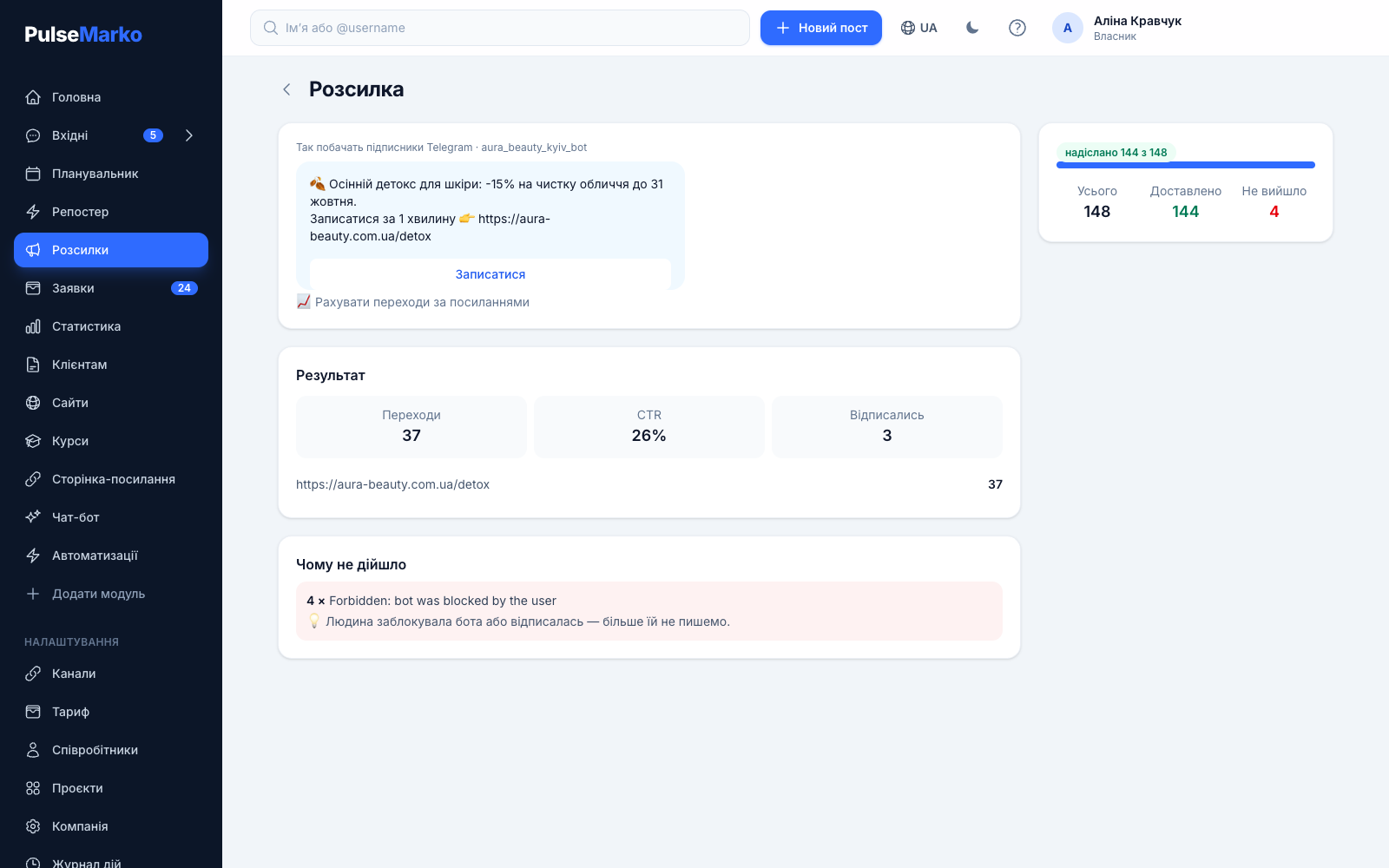Click the Клієнтам document icon
Viewport: 1389px width, 868px height.
point(33,365)
